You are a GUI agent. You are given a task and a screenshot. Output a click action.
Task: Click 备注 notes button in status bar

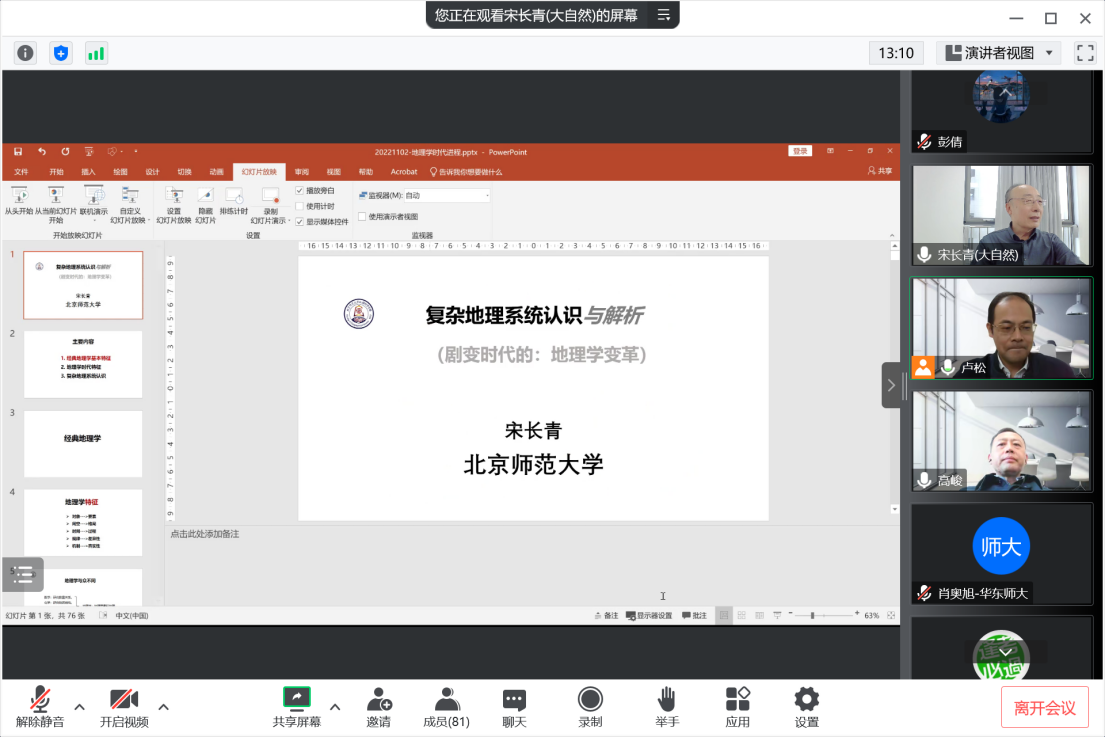tap(606, 616)
